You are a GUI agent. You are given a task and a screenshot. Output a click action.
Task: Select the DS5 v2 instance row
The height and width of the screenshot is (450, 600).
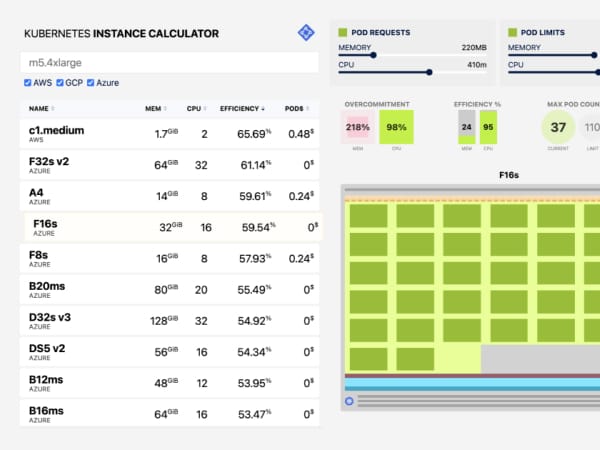[x=170, y=352]
